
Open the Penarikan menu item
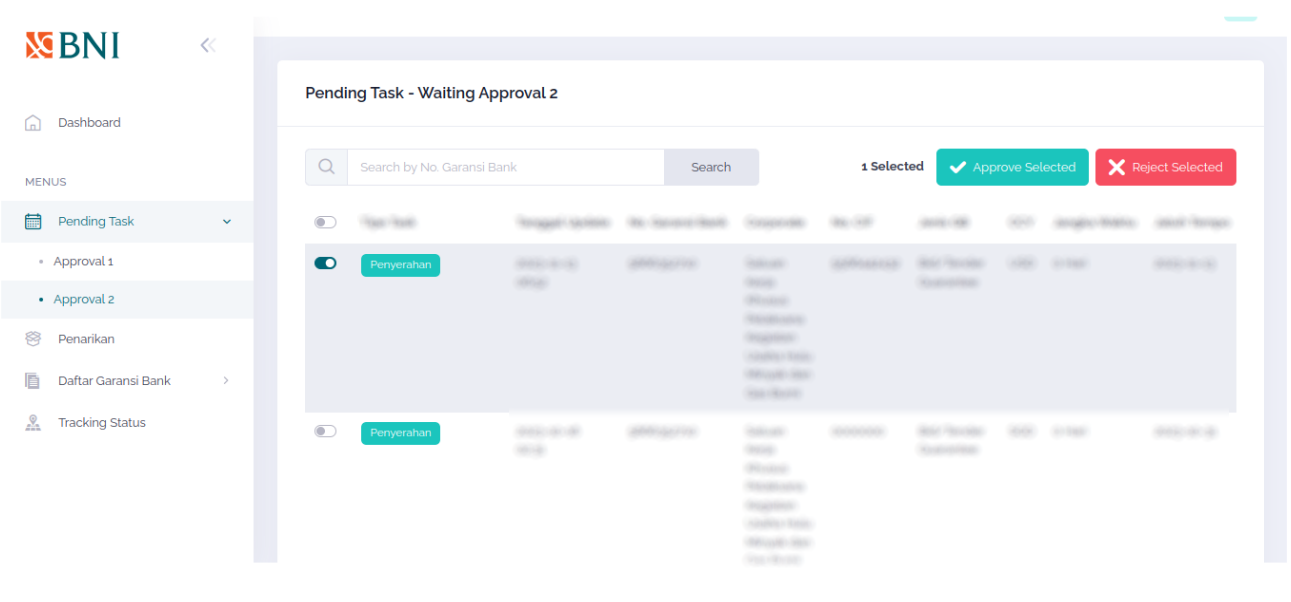86,339
